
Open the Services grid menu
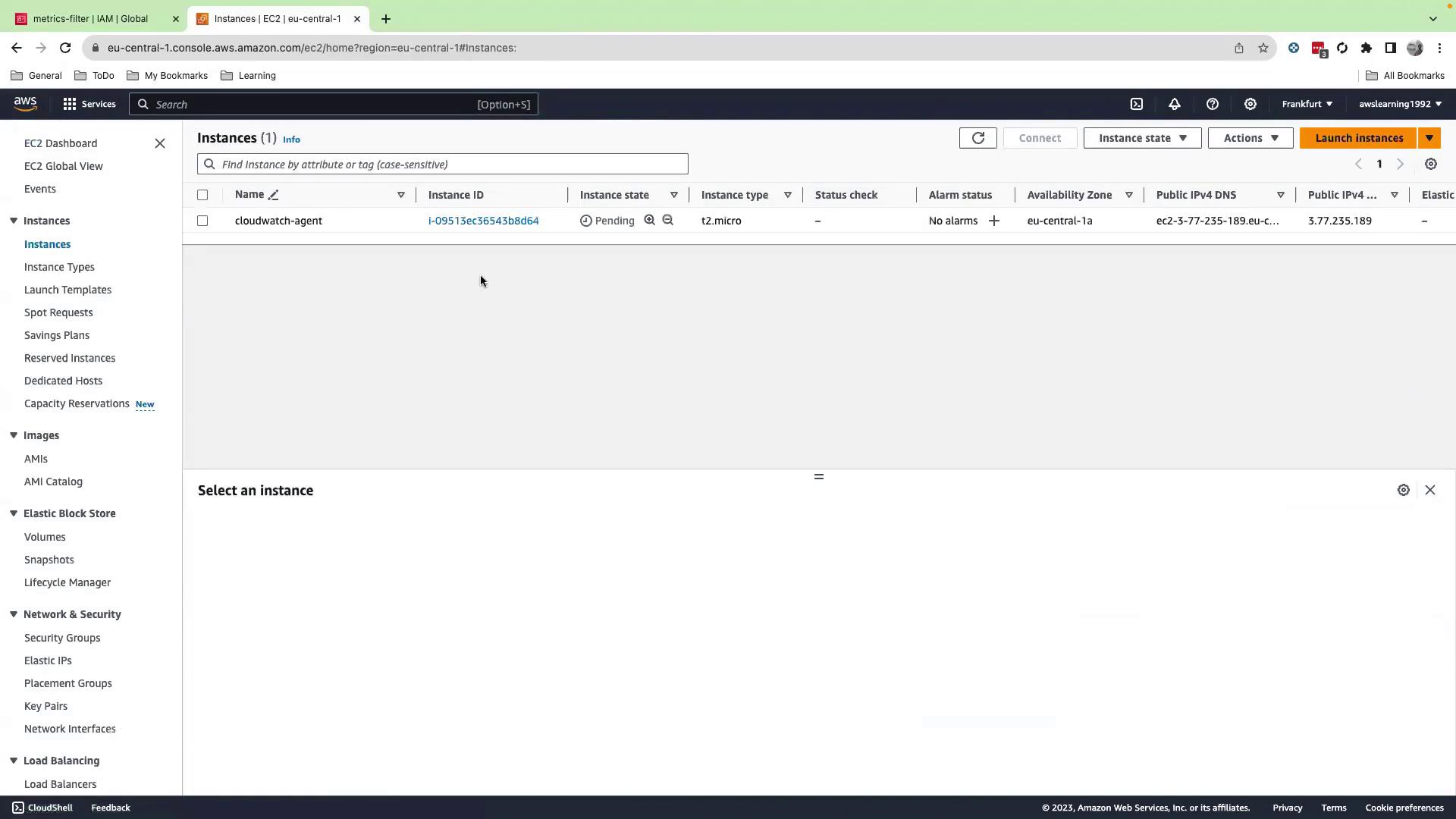click(x=89, y=104)
